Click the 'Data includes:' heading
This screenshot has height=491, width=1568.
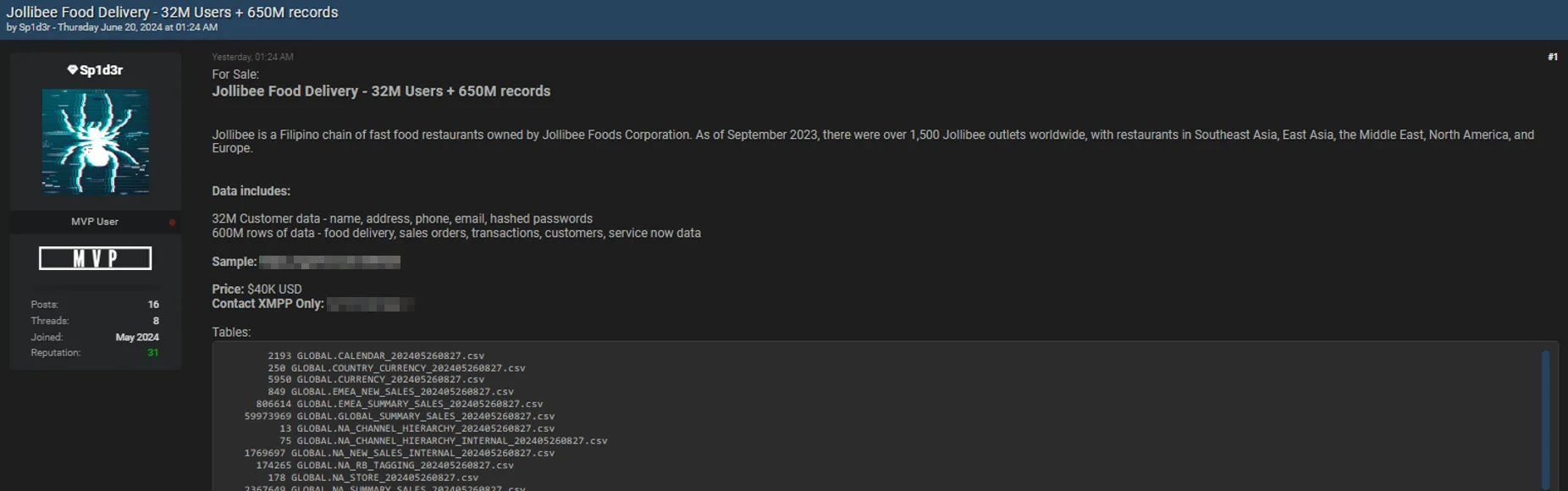point(251,191)
